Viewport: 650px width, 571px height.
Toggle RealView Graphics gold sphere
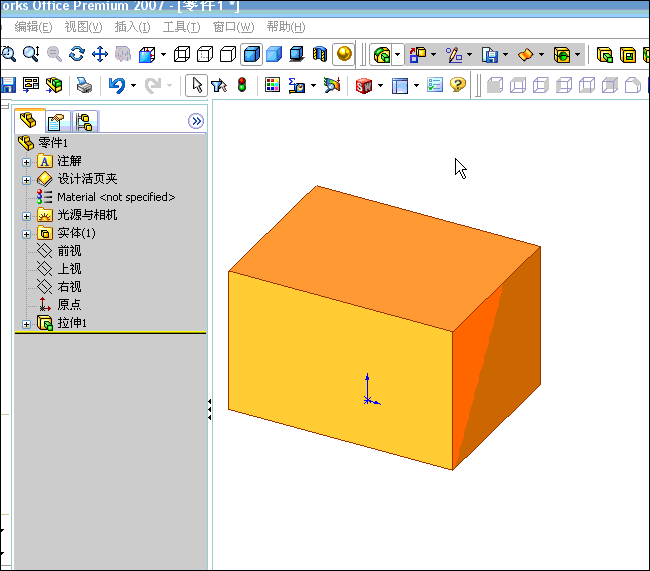344,54
